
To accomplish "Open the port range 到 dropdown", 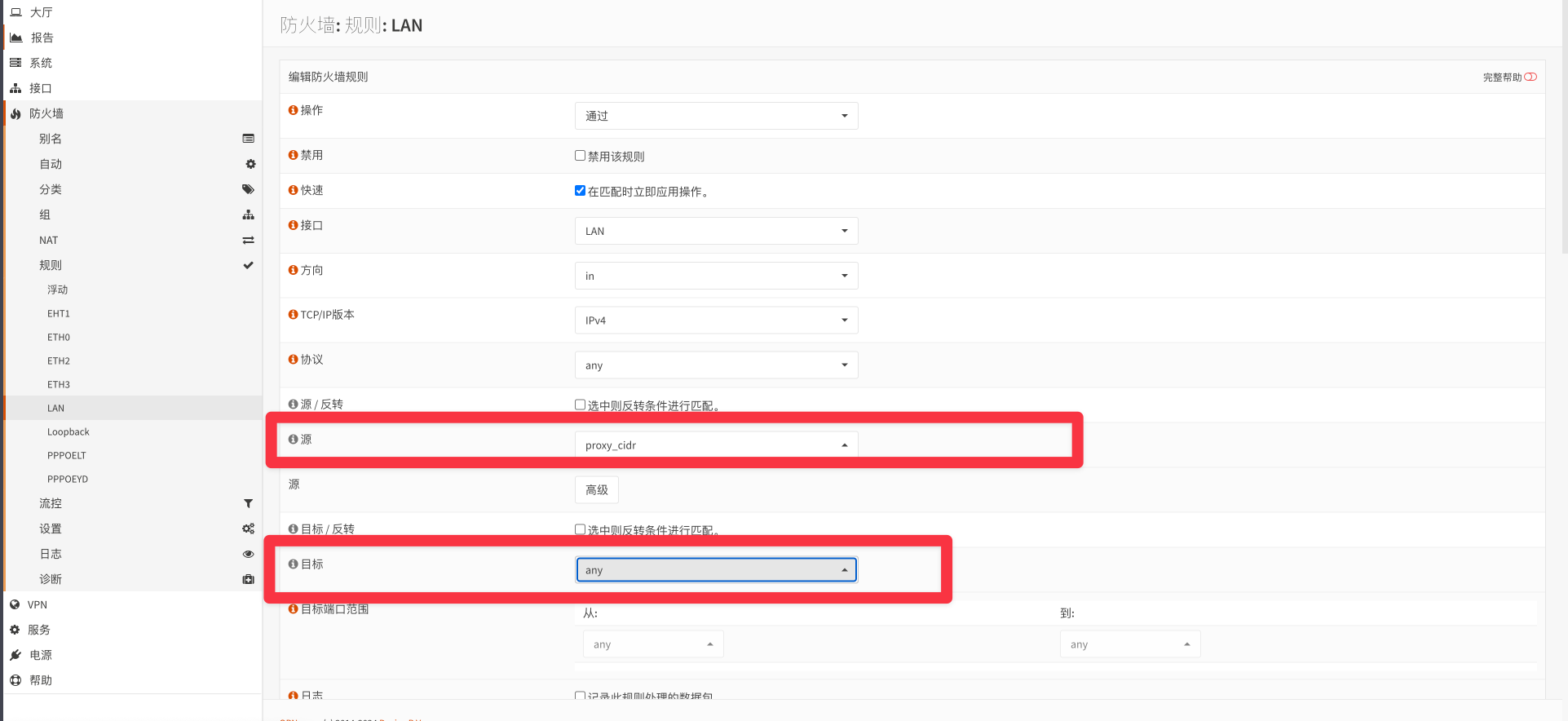I will pos(1130,644).
